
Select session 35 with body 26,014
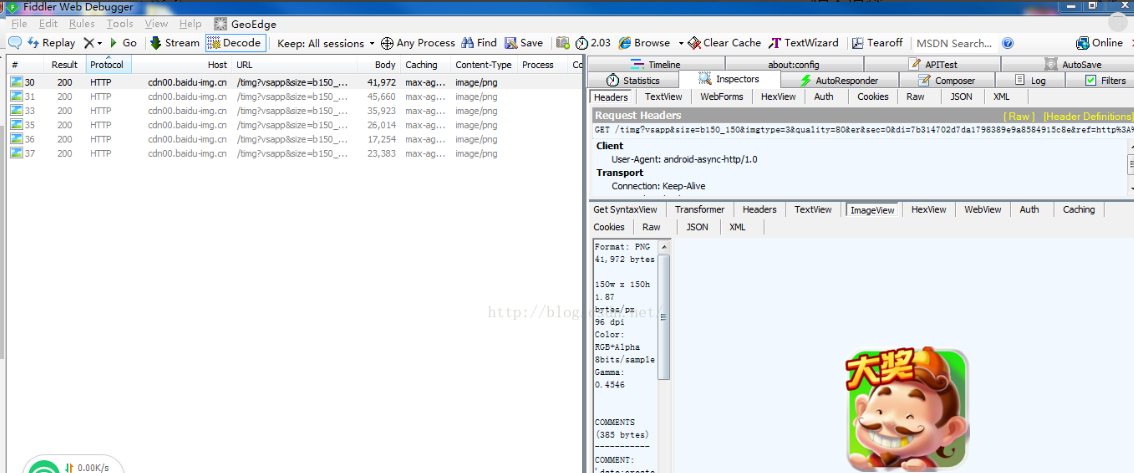click(x=293, y=125)
